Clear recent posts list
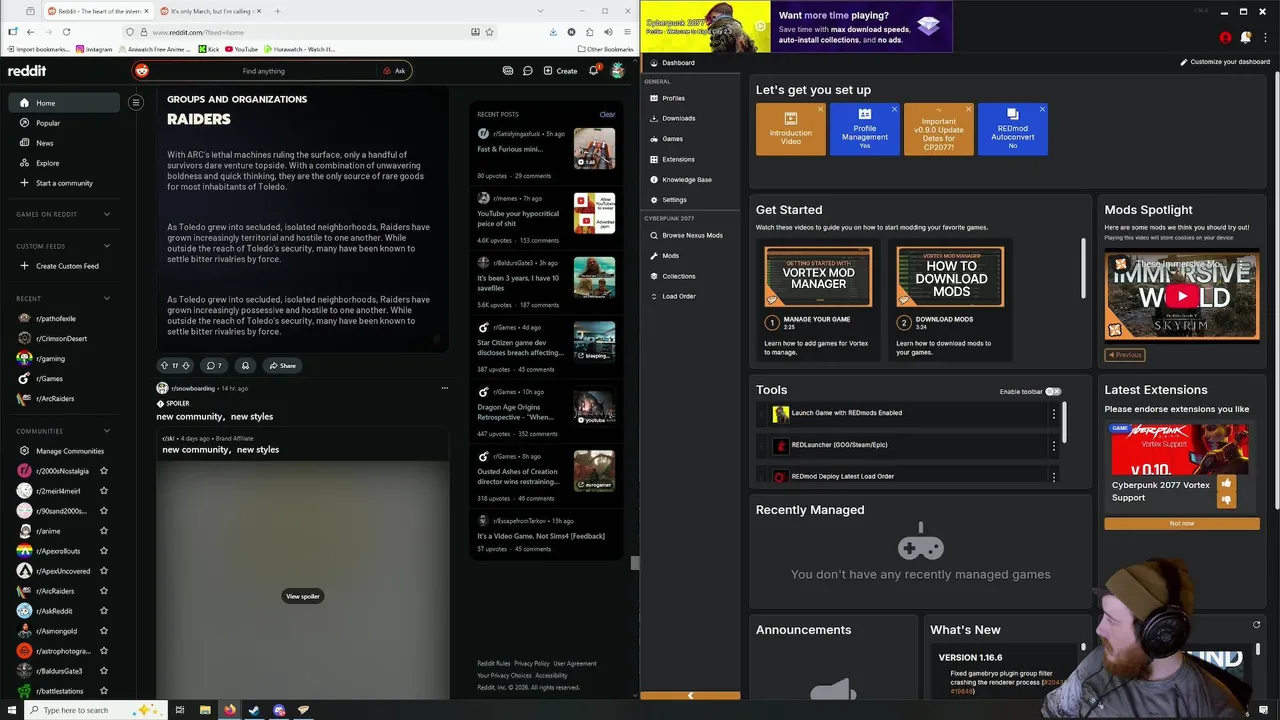 tap(607, 114)
